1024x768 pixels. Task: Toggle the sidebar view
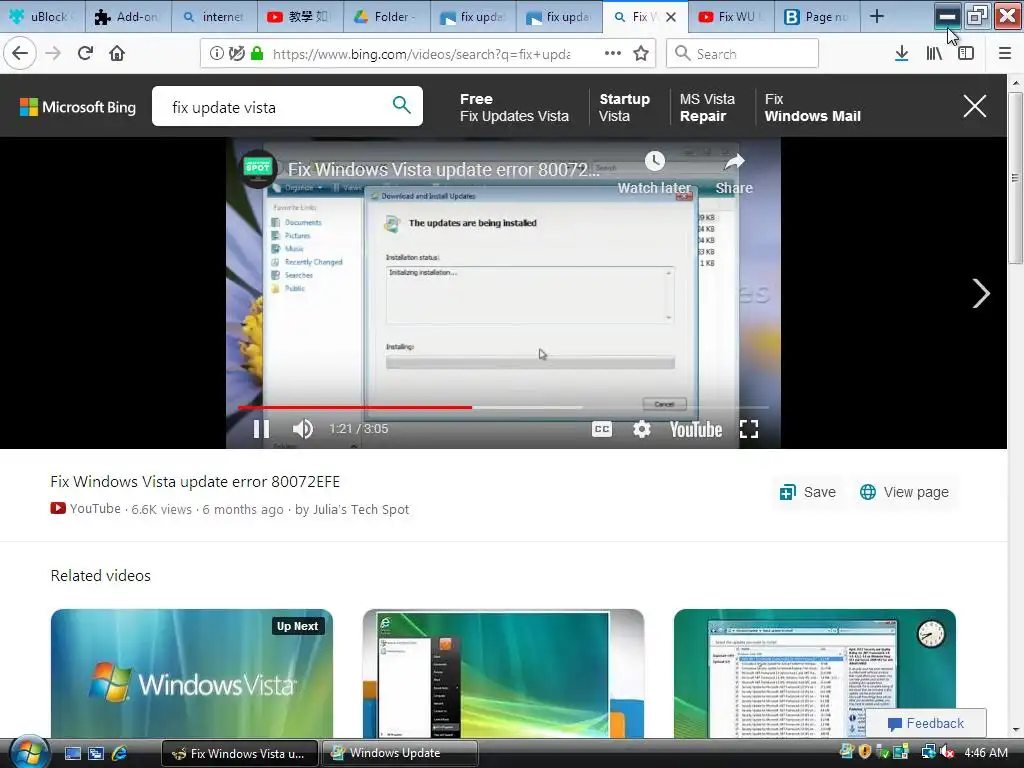966,54
